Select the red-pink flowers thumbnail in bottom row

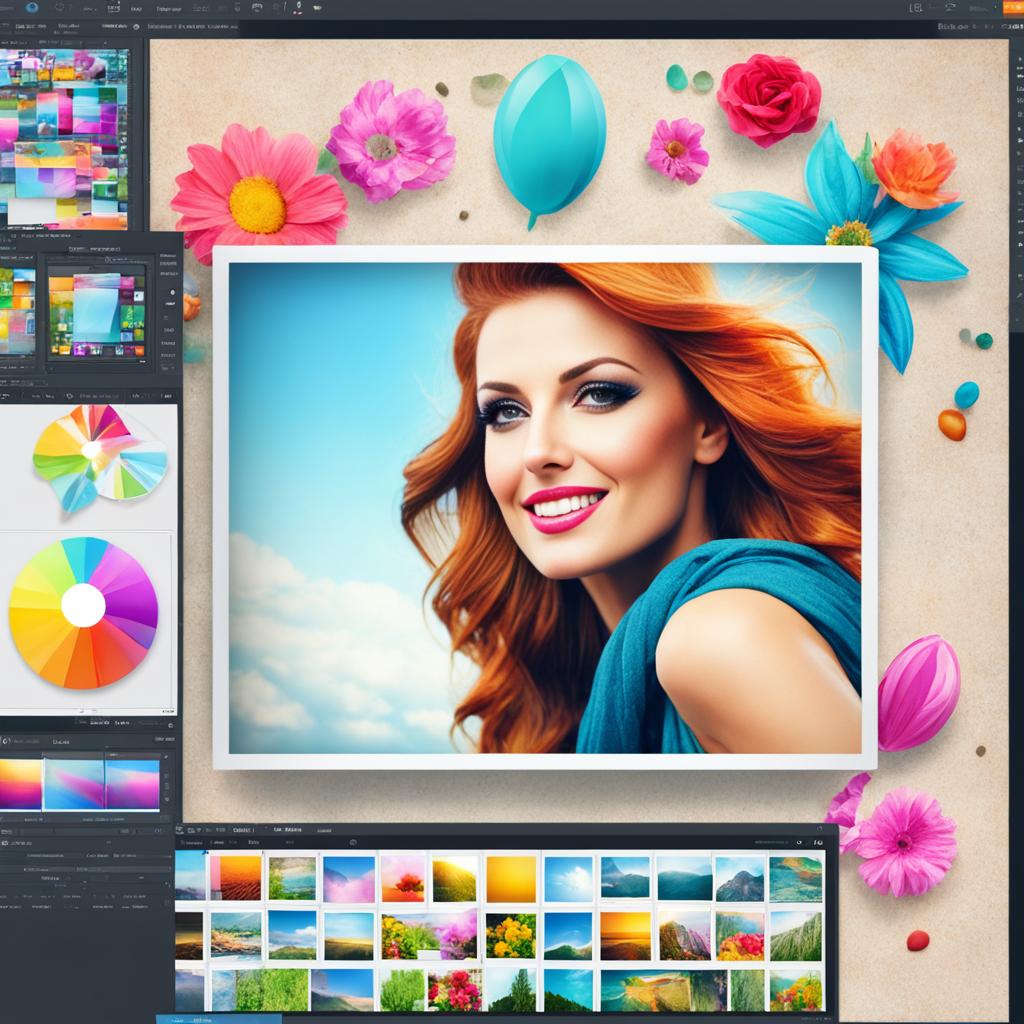tap(455, 990)
